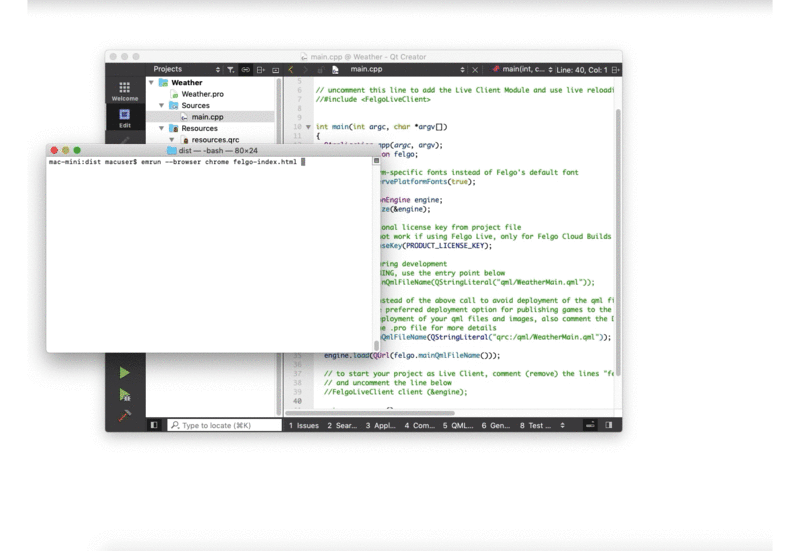Collapse the Resources folder
Viewport: 800px width, 551px height.
tap(162, 128)
